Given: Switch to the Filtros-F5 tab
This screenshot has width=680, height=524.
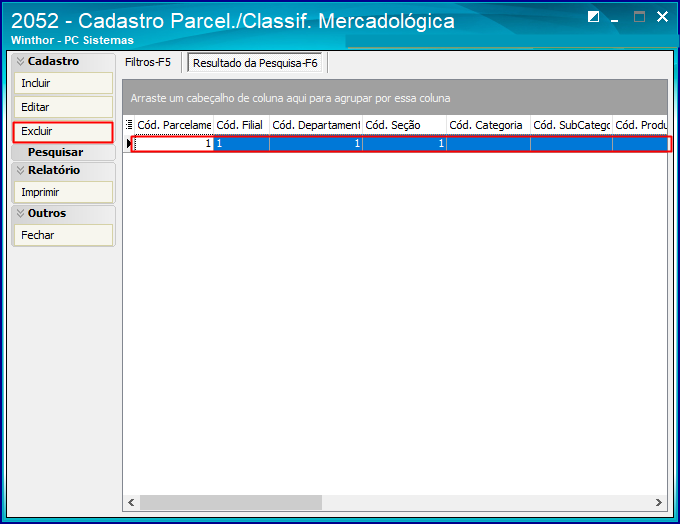Looking at the screenshot, I should click(148, 62).
